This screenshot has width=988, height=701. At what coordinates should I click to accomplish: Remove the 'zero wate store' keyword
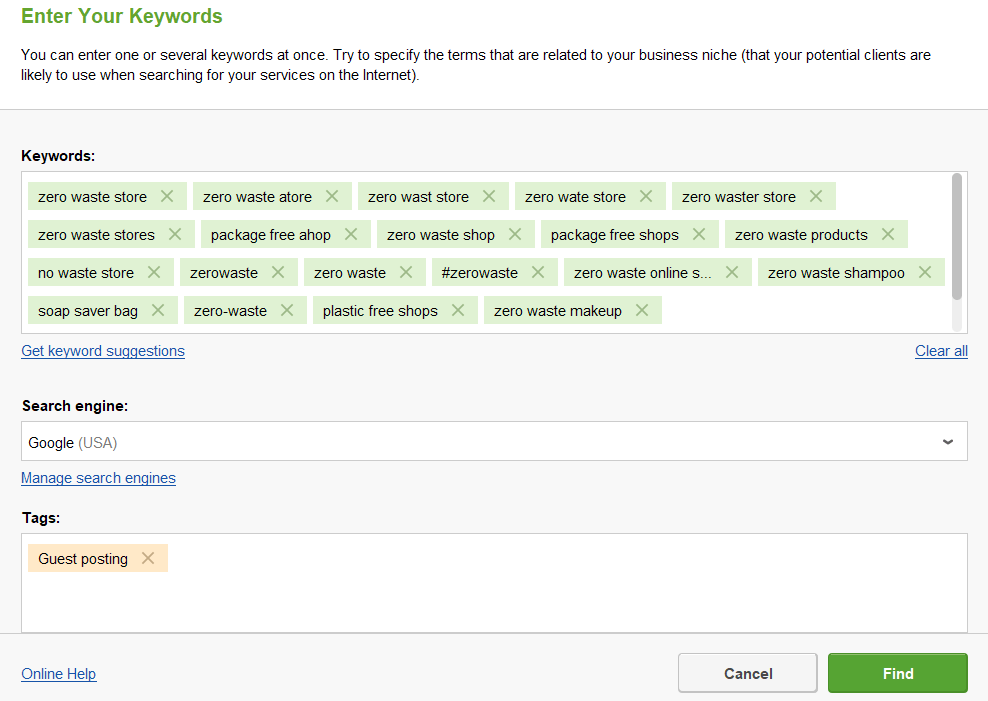[x=646, y=196]
